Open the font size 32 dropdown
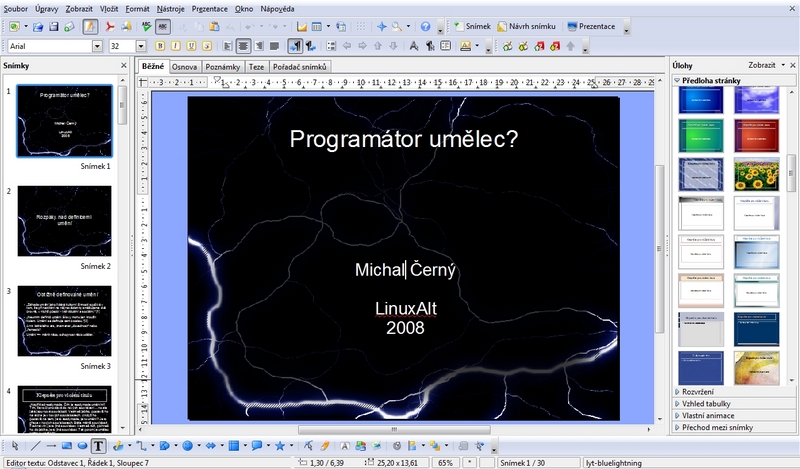The width and height of the screenshot is (800, 469). 141,46
